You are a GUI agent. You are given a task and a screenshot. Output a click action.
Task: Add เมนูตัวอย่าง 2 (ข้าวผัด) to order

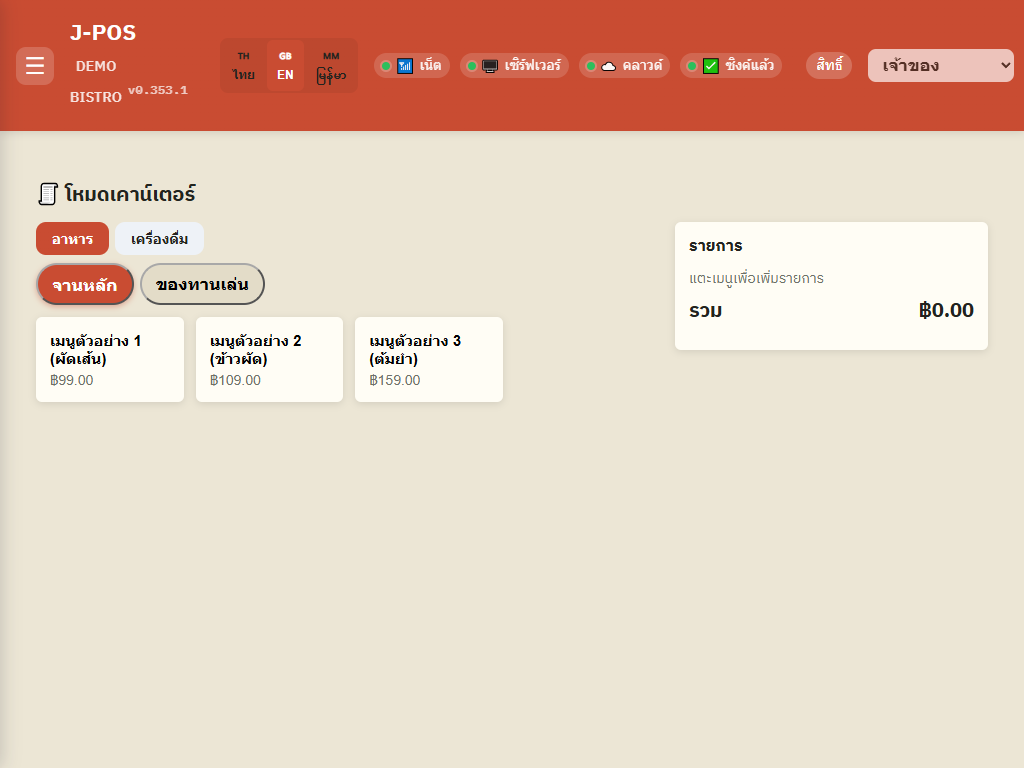tap(269, 359)
